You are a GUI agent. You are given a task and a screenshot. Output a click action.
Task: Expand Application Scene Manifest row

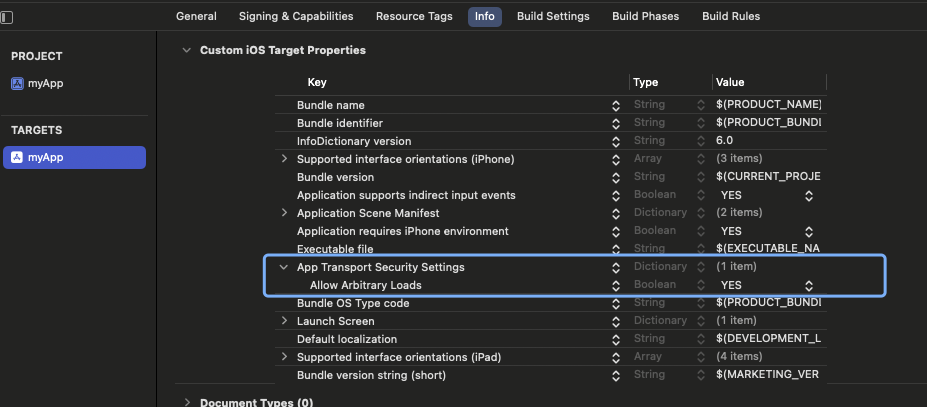tap(284, 213)
